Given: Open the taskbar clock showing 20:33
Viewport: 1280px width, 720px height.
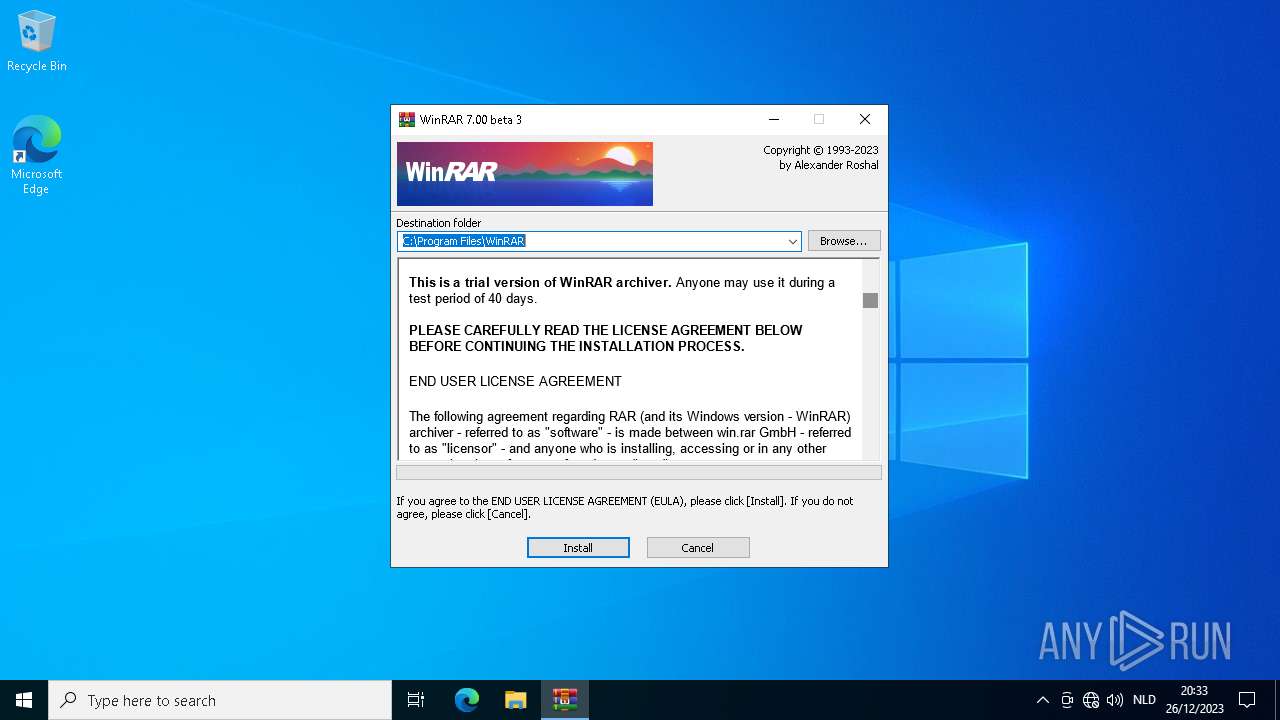Looking at the screenshot, I should click(1194, 700).
